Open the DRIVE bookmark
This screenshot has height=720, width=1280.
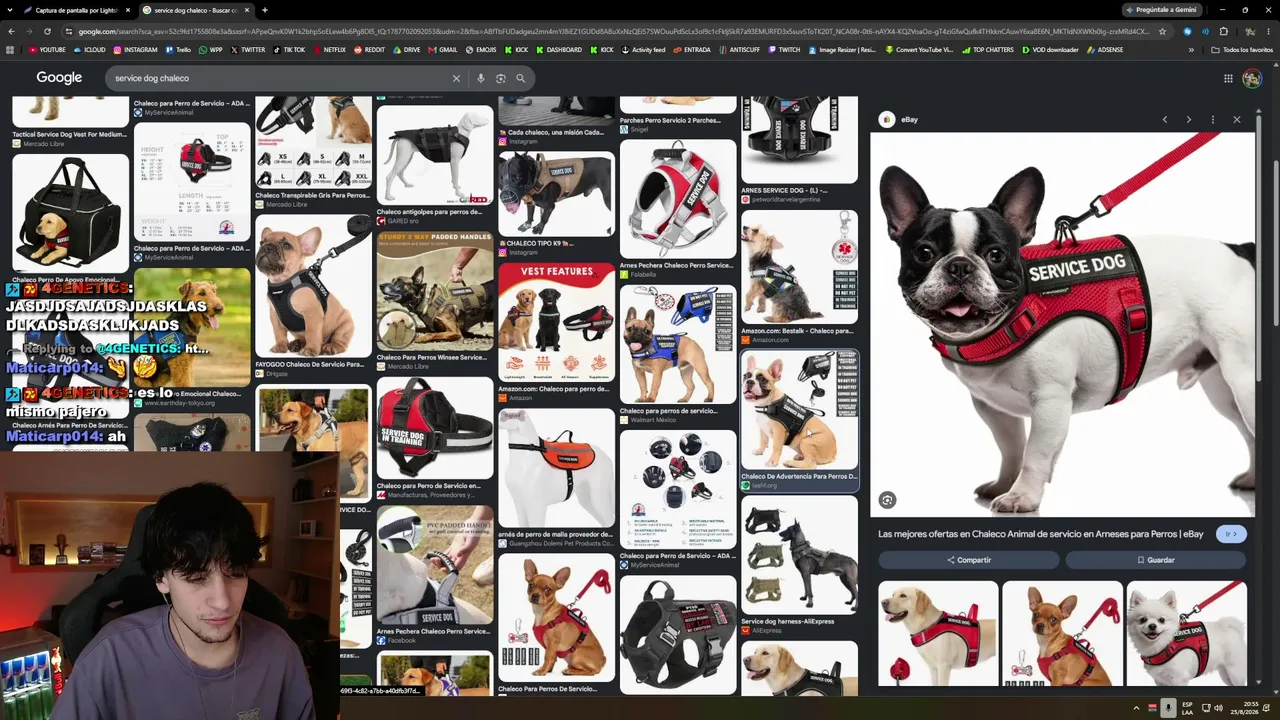tap(406, 50)
